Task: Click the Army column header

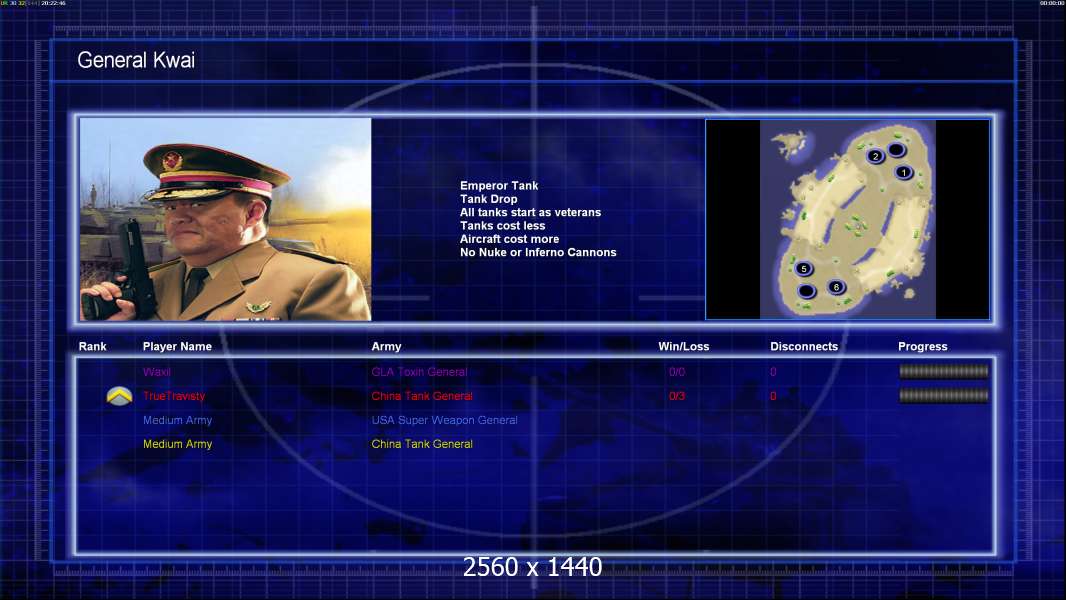Action: pyautogui.click(x=386, y=347)
